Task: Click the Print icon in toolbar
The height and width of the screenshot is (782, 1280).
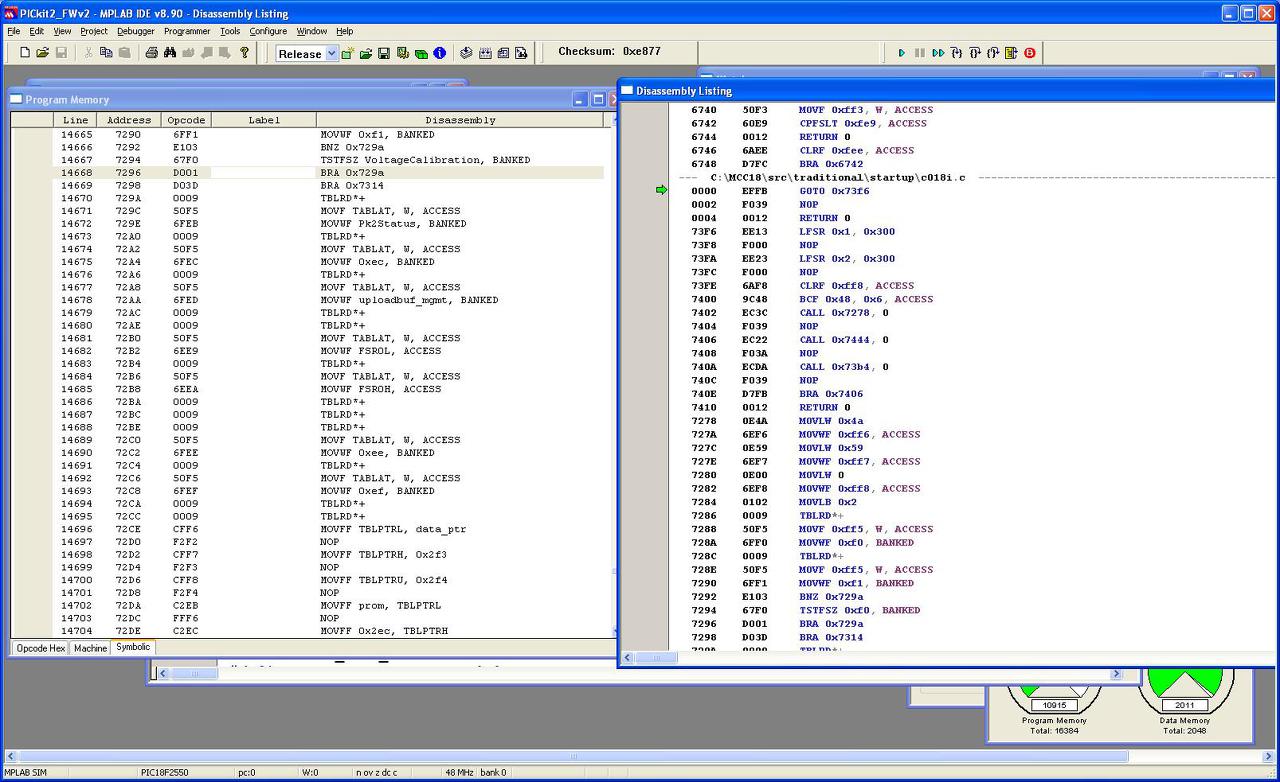Action: point(152,53)
